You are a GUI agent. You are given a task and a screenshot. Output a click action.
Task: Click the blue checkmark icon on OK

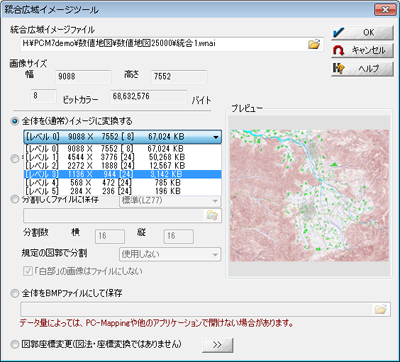[339, 33]
